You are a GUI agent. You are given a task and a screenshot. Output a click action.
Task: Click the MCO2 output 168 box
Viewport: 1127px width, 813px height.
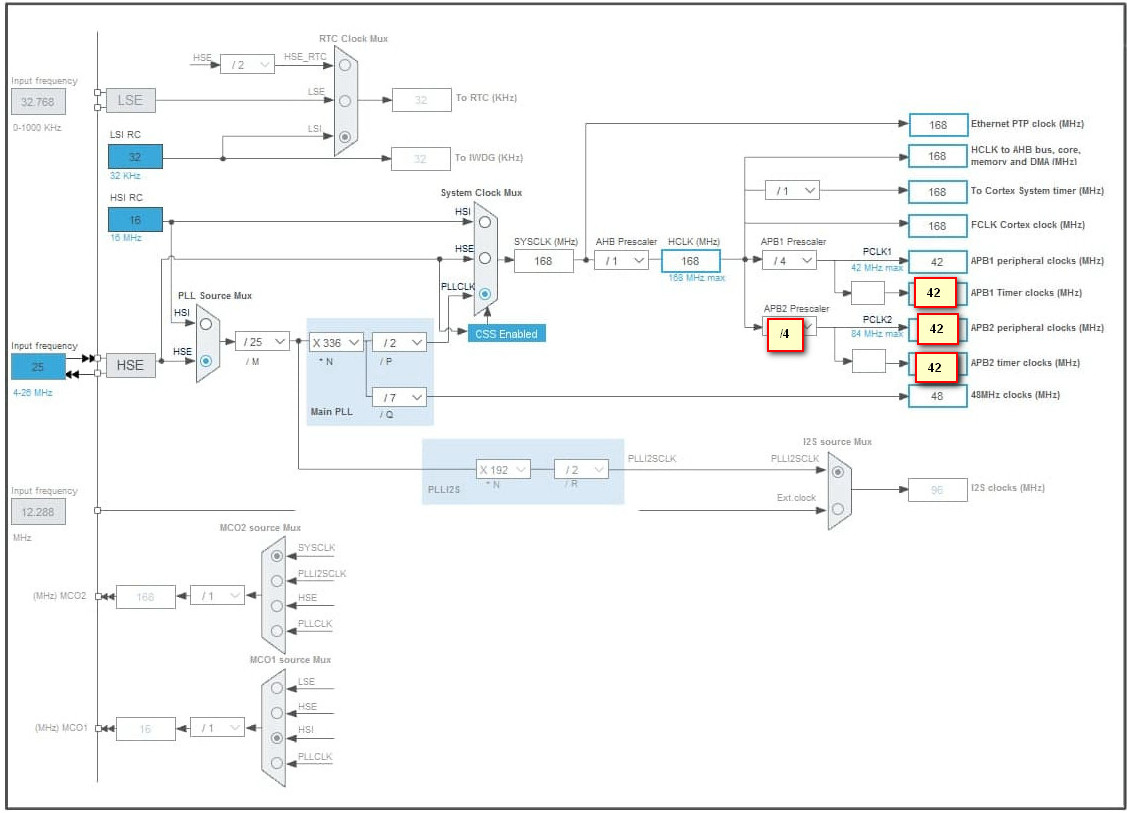[146, 597]
